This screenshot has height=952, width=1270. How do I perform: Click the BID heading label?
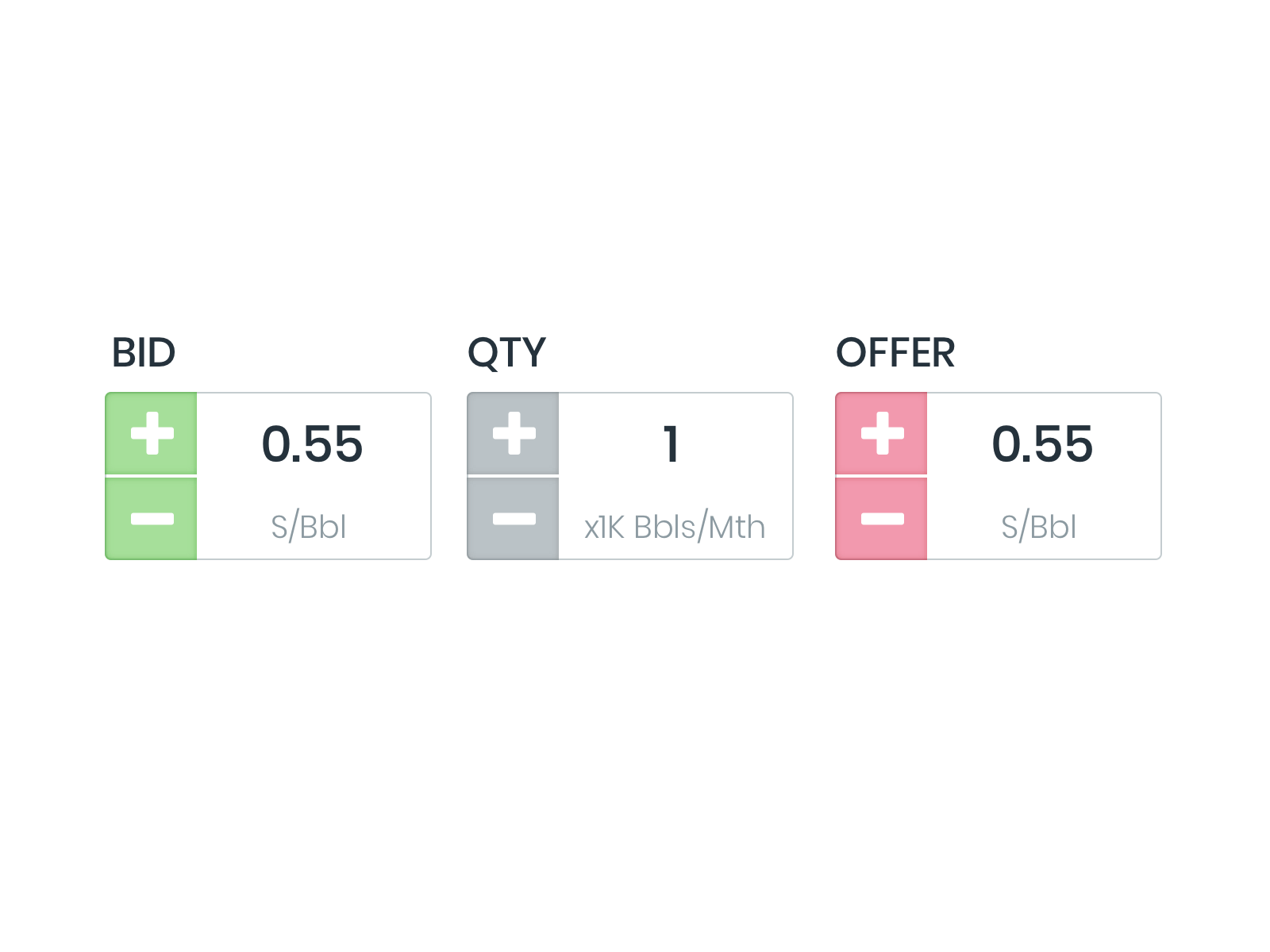pos(143,353)
